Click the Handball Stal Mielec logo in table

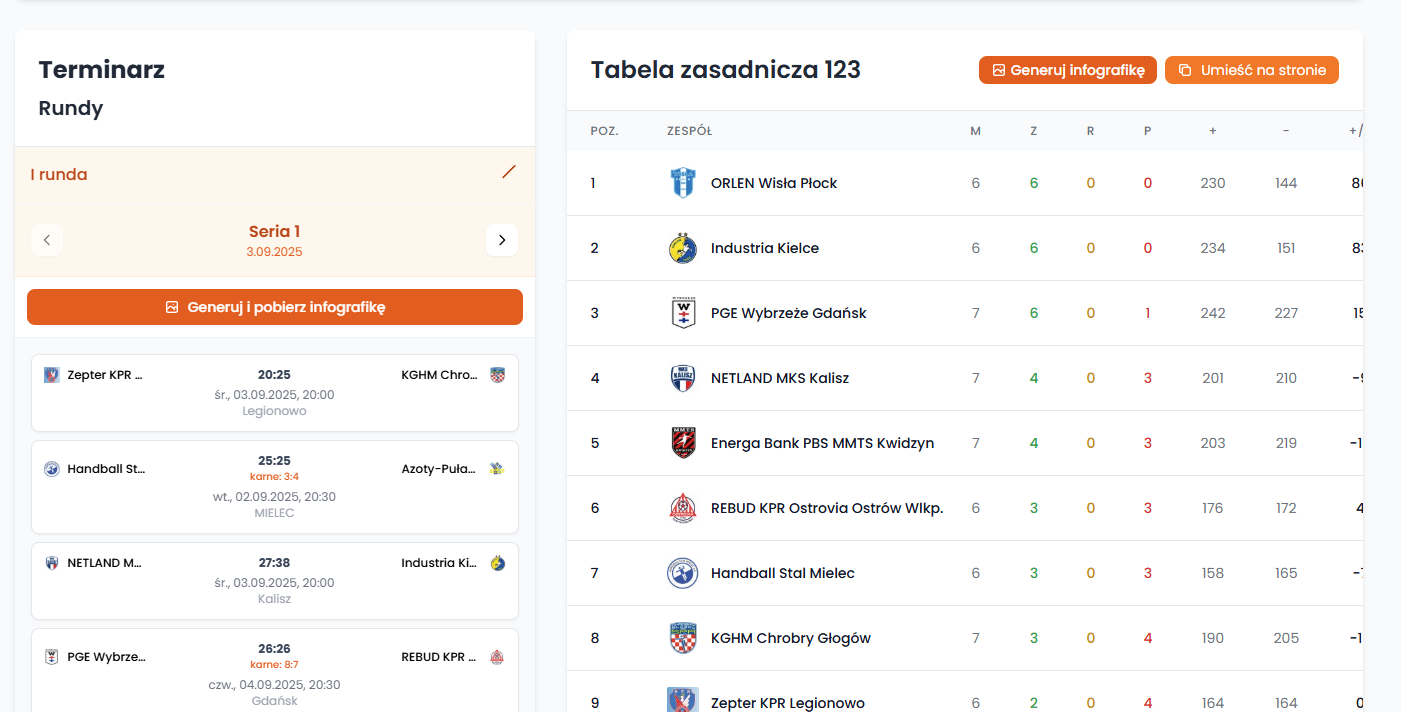pyautogui.click(x=682, y=573)
